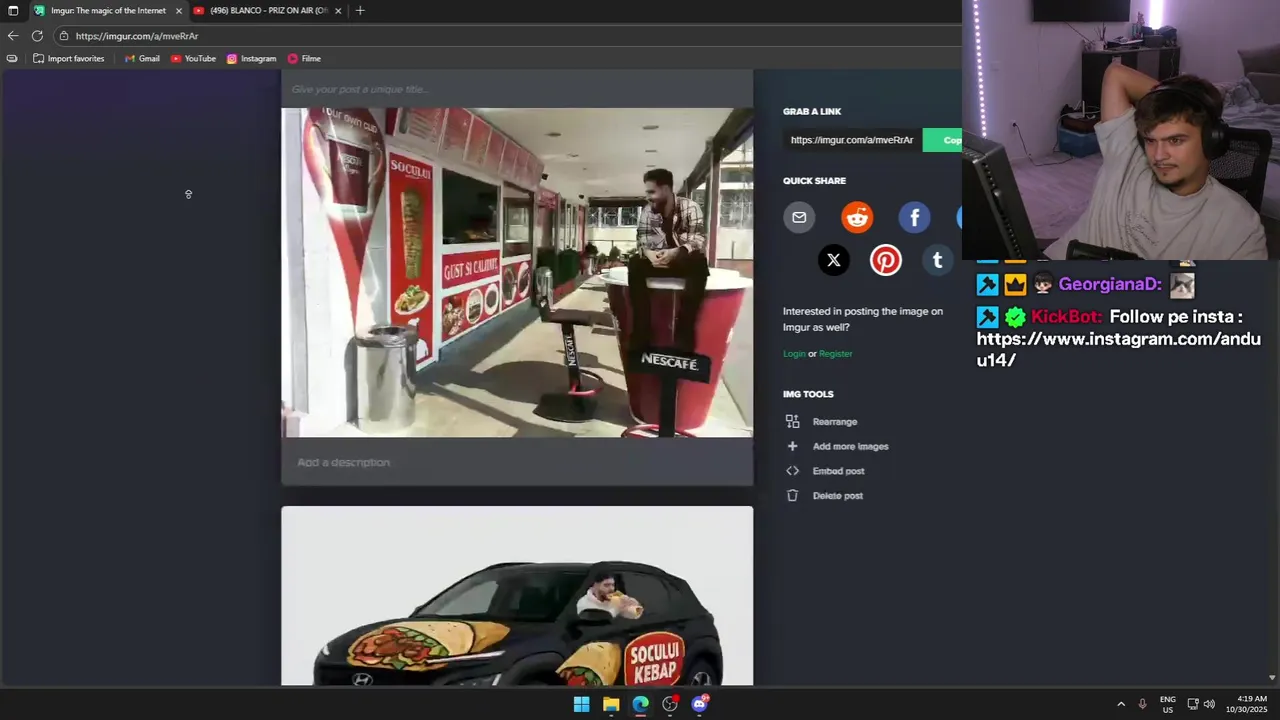Close the Imgur tab

[179, 10]
